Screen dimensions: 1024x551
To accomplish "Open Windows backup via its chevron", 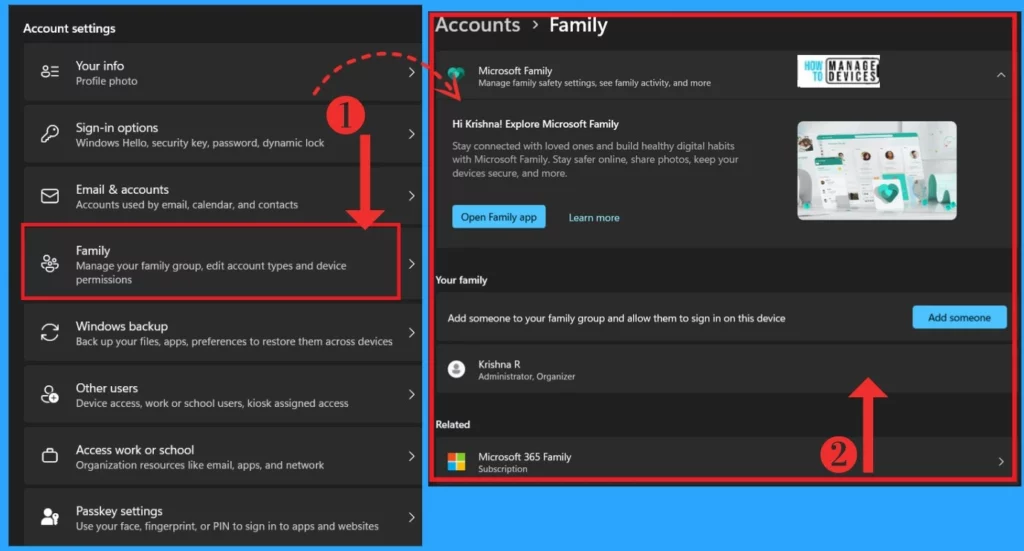I will 411,332.
